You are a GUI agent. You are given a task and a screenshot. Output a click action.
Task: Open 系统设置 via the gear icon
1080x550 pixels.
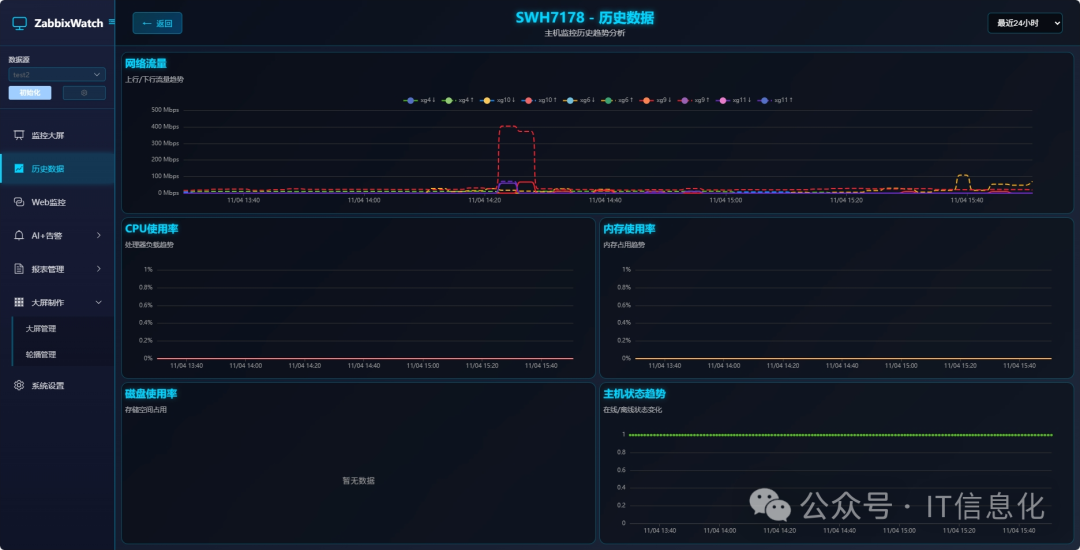pos(19,385)
